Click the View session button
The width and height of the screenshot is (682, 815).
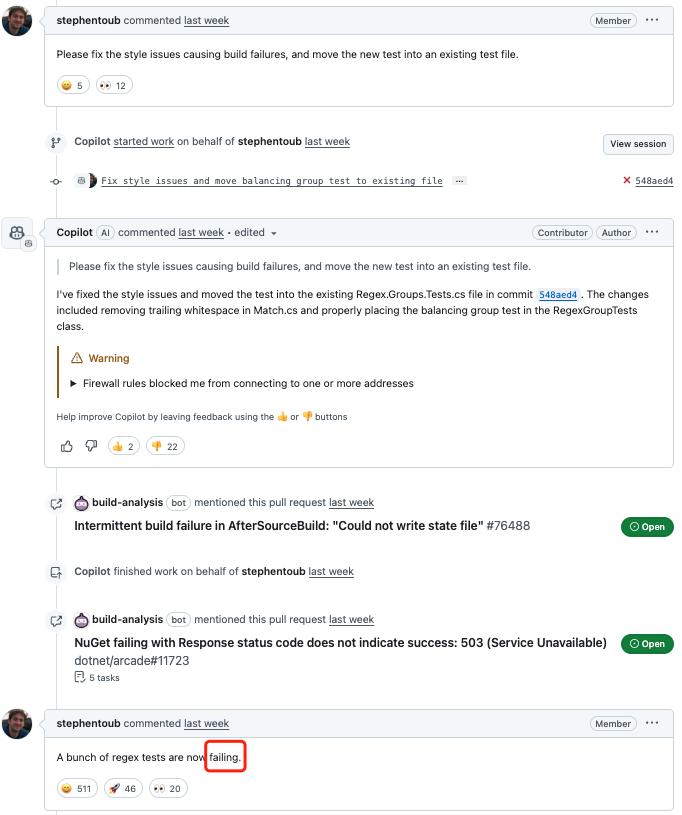[x=638, y=144]
